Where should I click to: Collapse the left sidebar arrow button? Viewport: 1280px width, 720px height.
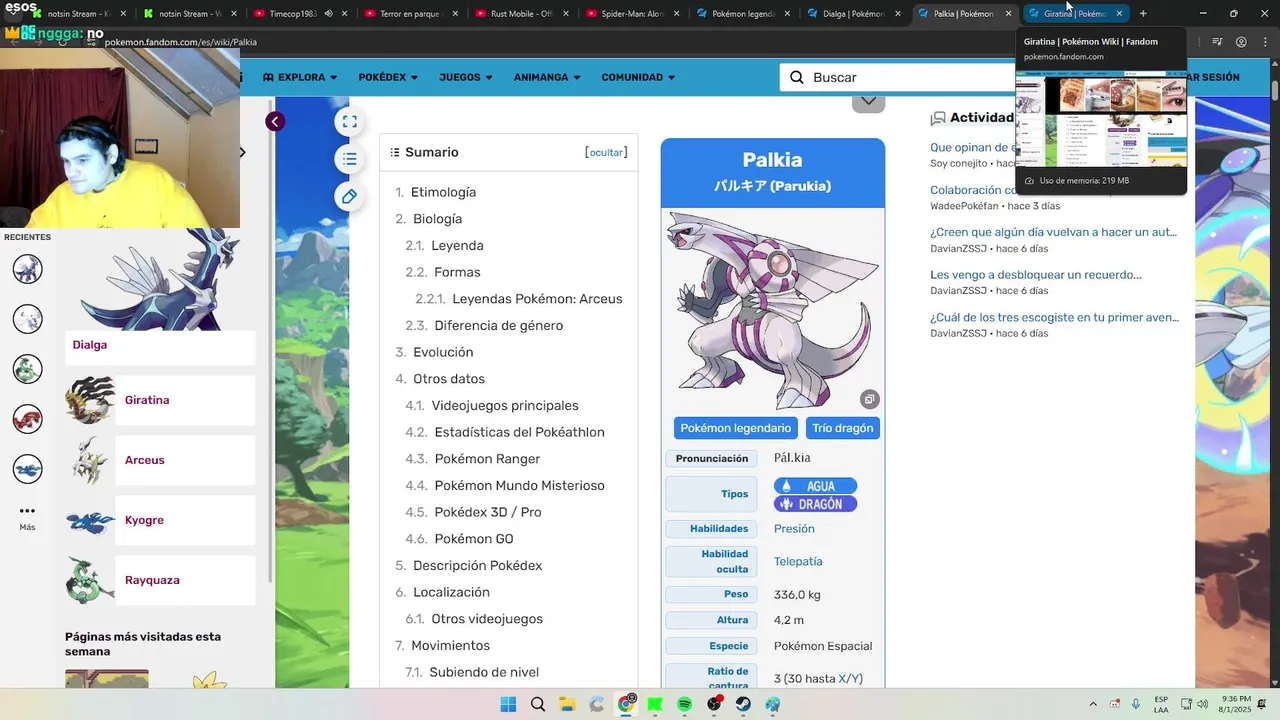[x=275, y=122]
